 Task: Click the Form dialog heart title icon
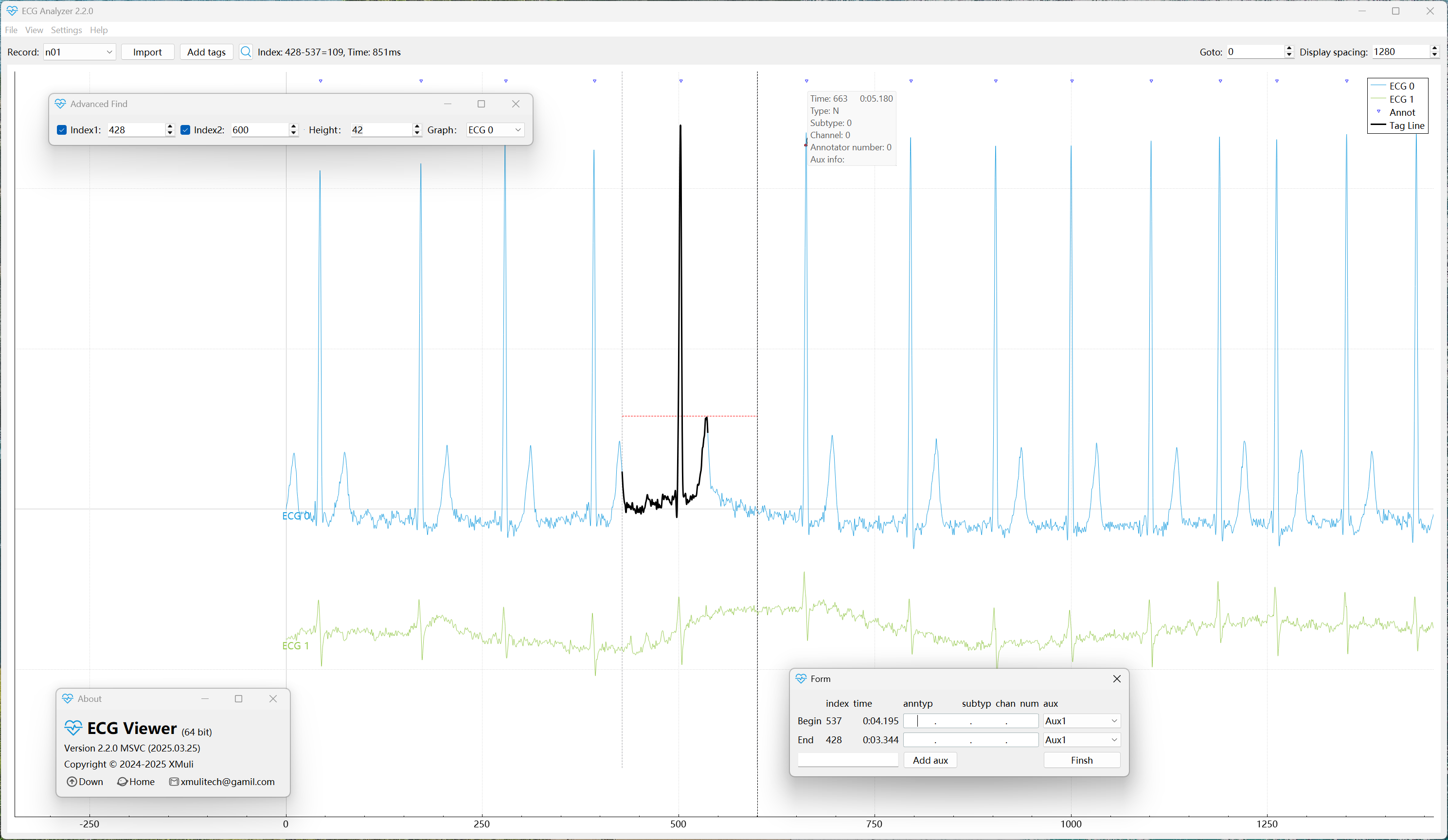(801, 679)
